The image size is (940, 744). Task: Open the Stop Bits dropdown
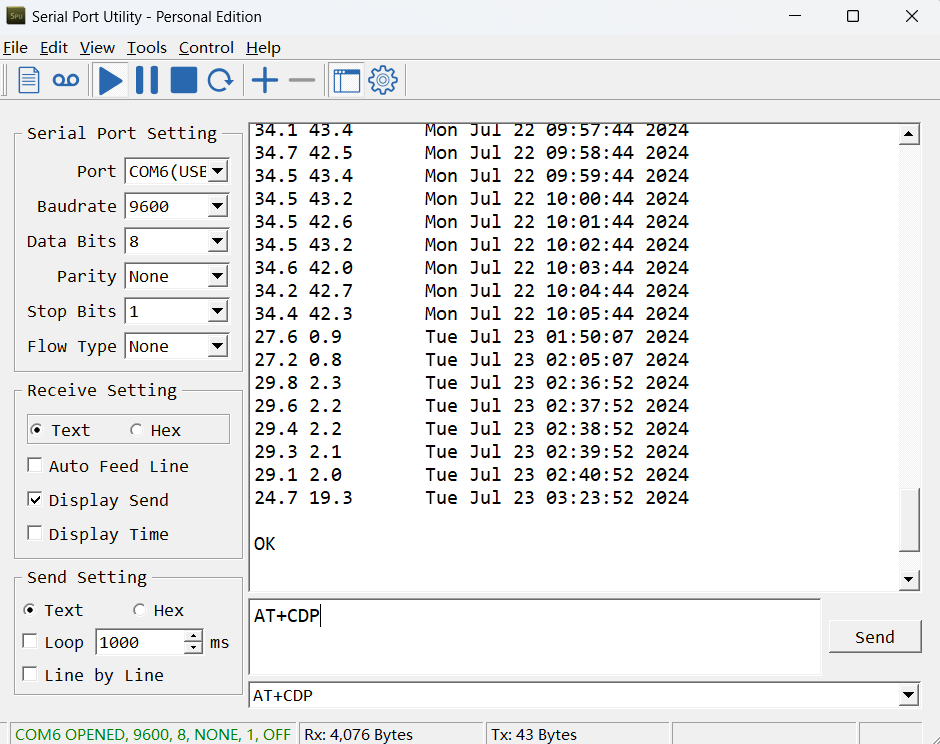tap(218, 311)
